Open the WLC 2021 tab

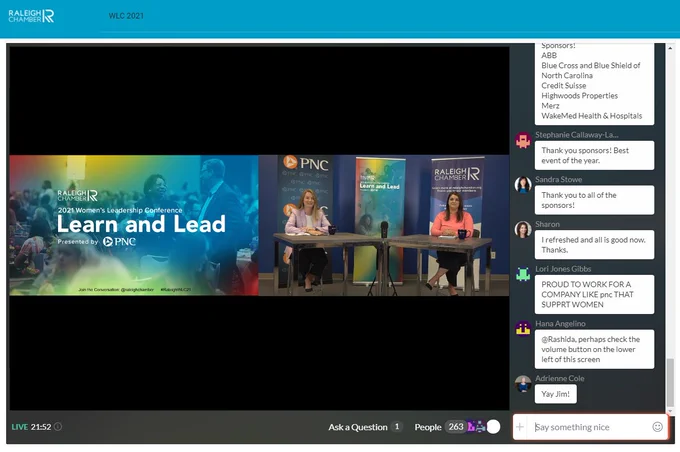coord(126,16)
